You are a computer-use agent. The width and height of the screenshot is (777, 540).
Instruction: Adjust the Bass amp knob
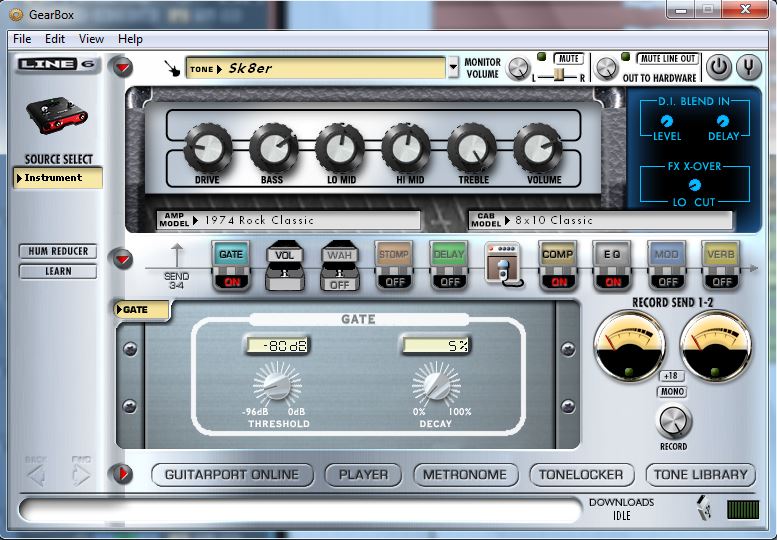click(274, 148)
